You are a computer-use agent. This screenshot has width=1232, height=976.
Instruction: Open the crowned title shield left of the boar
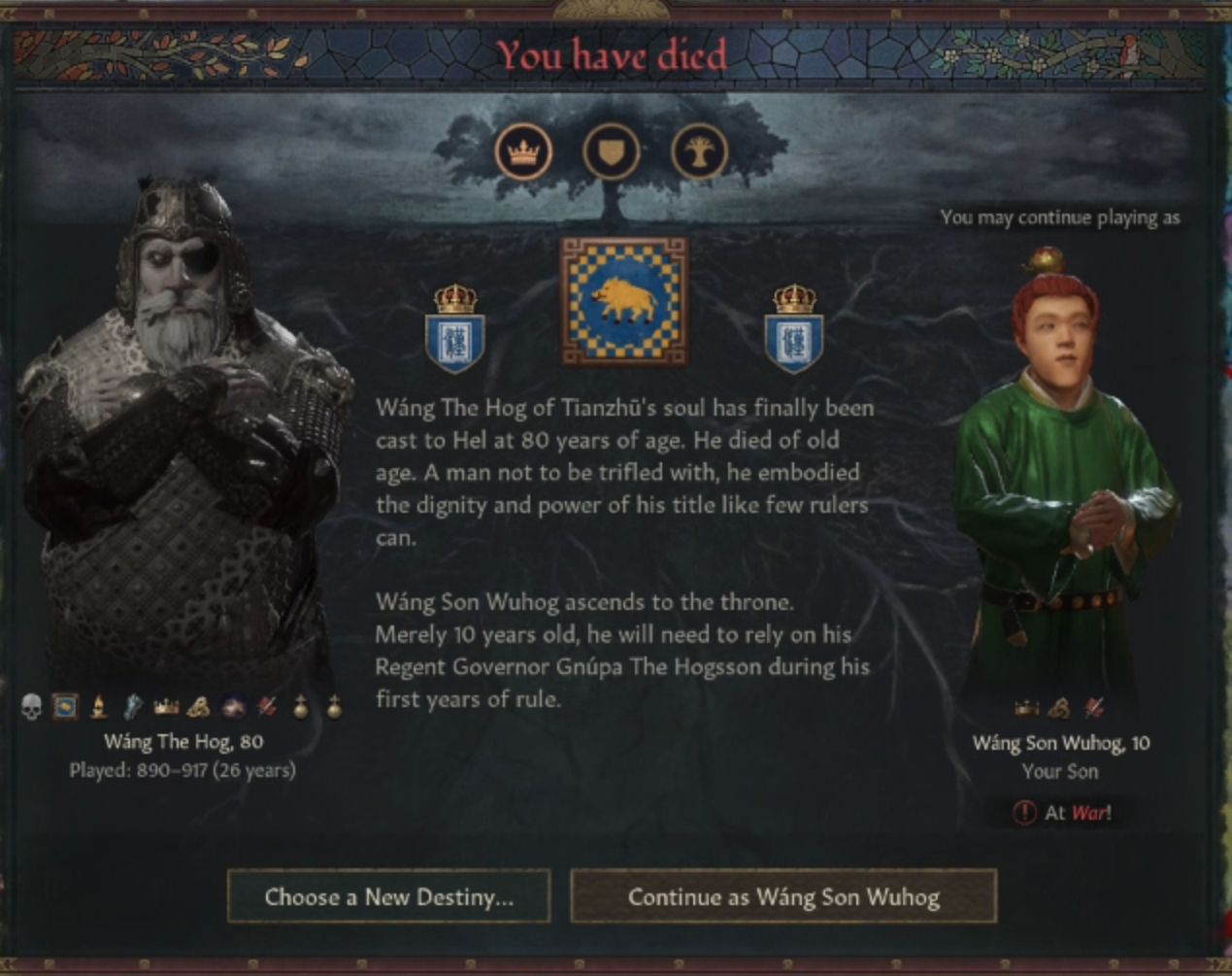coord(455,328)
